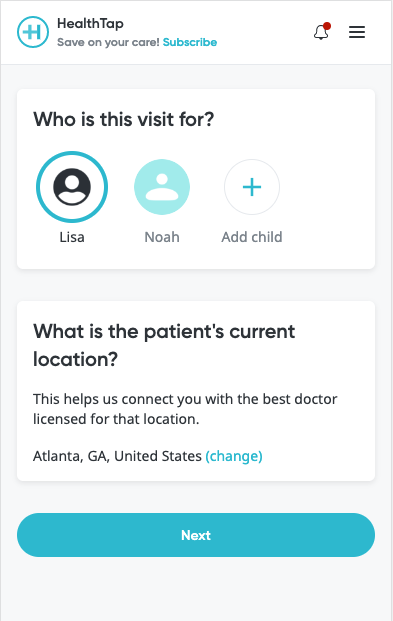Follow the Subscribe link
This screenshot has height=621, width=393.
coord(190,42)
